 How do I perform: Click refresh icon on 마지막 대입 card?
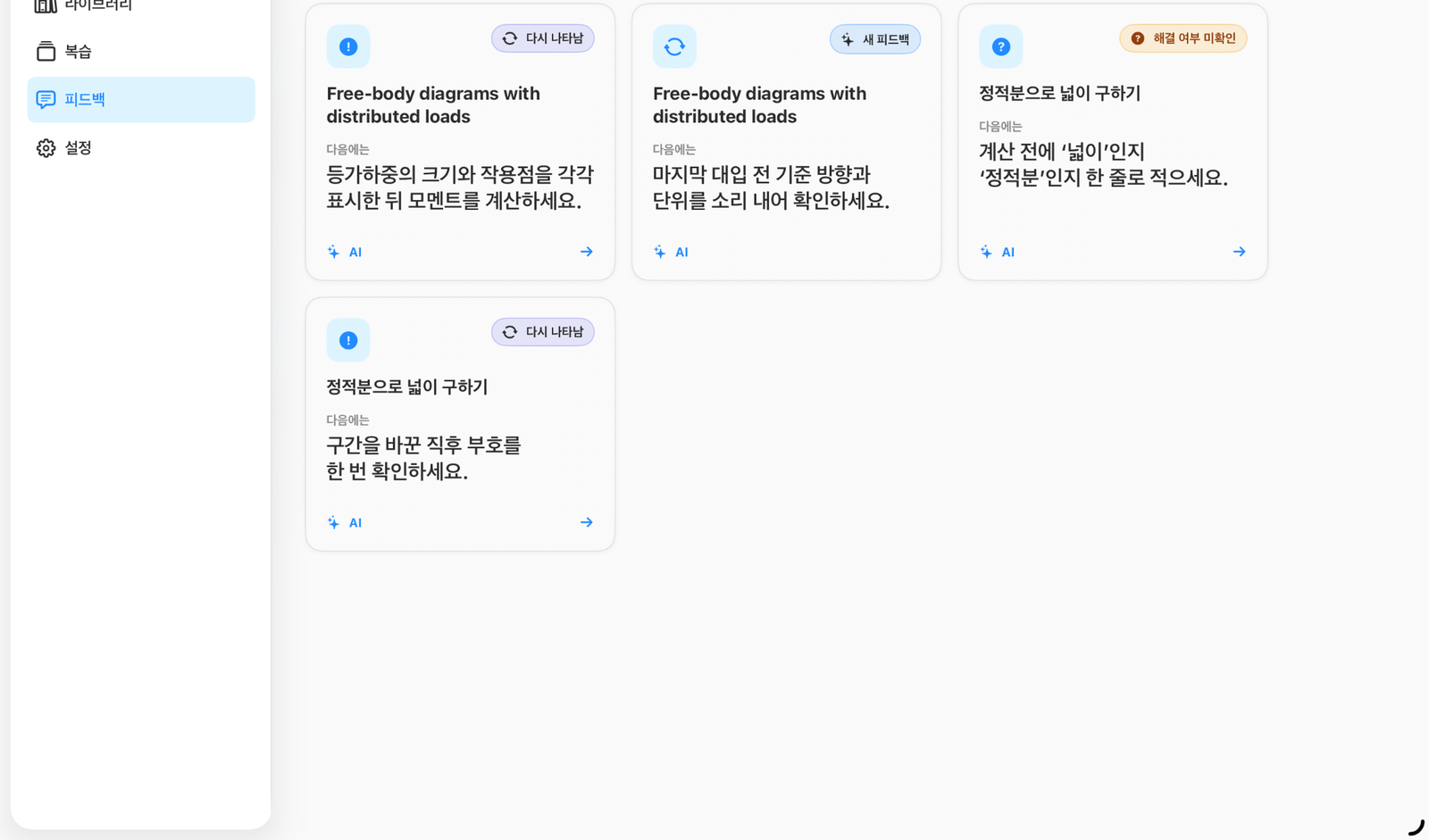click(674, 46)
